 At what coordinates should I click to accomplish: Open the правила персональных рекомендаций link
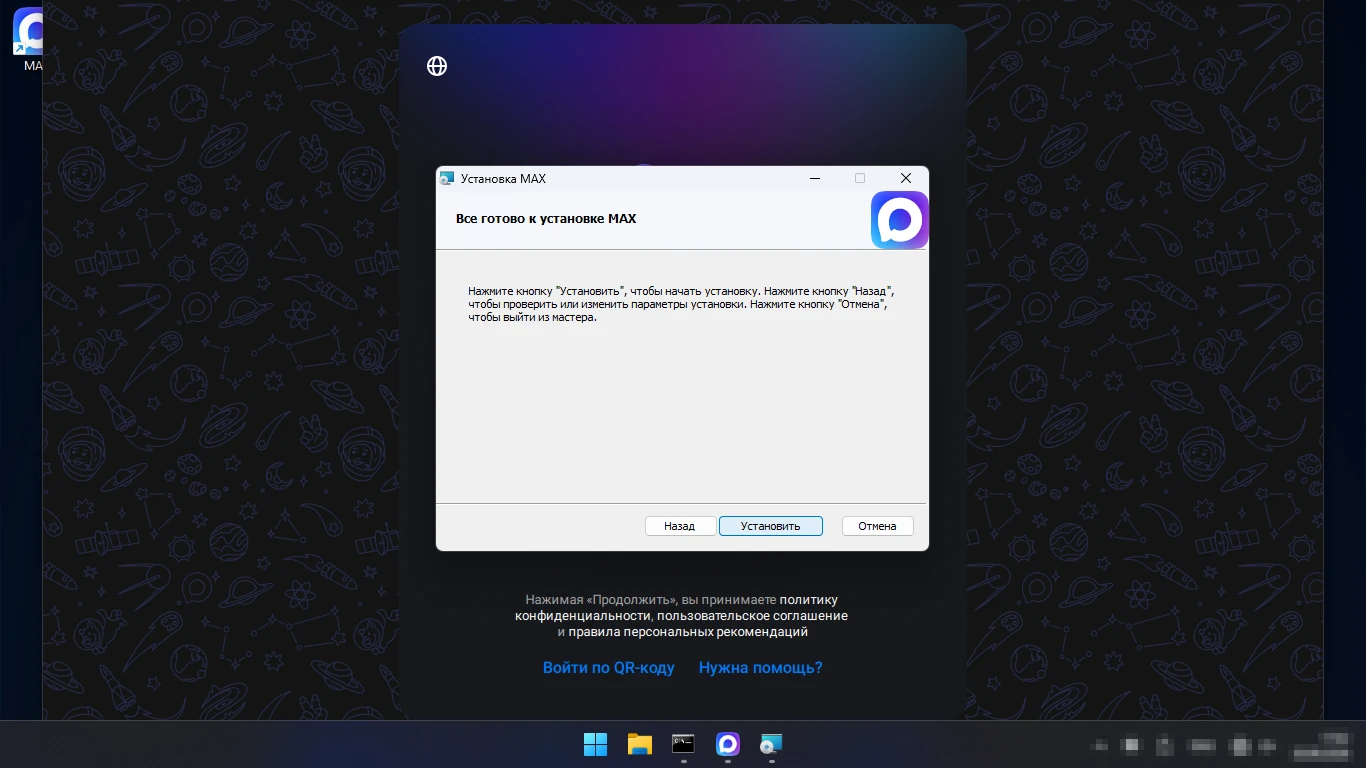(x=688, y=632)
